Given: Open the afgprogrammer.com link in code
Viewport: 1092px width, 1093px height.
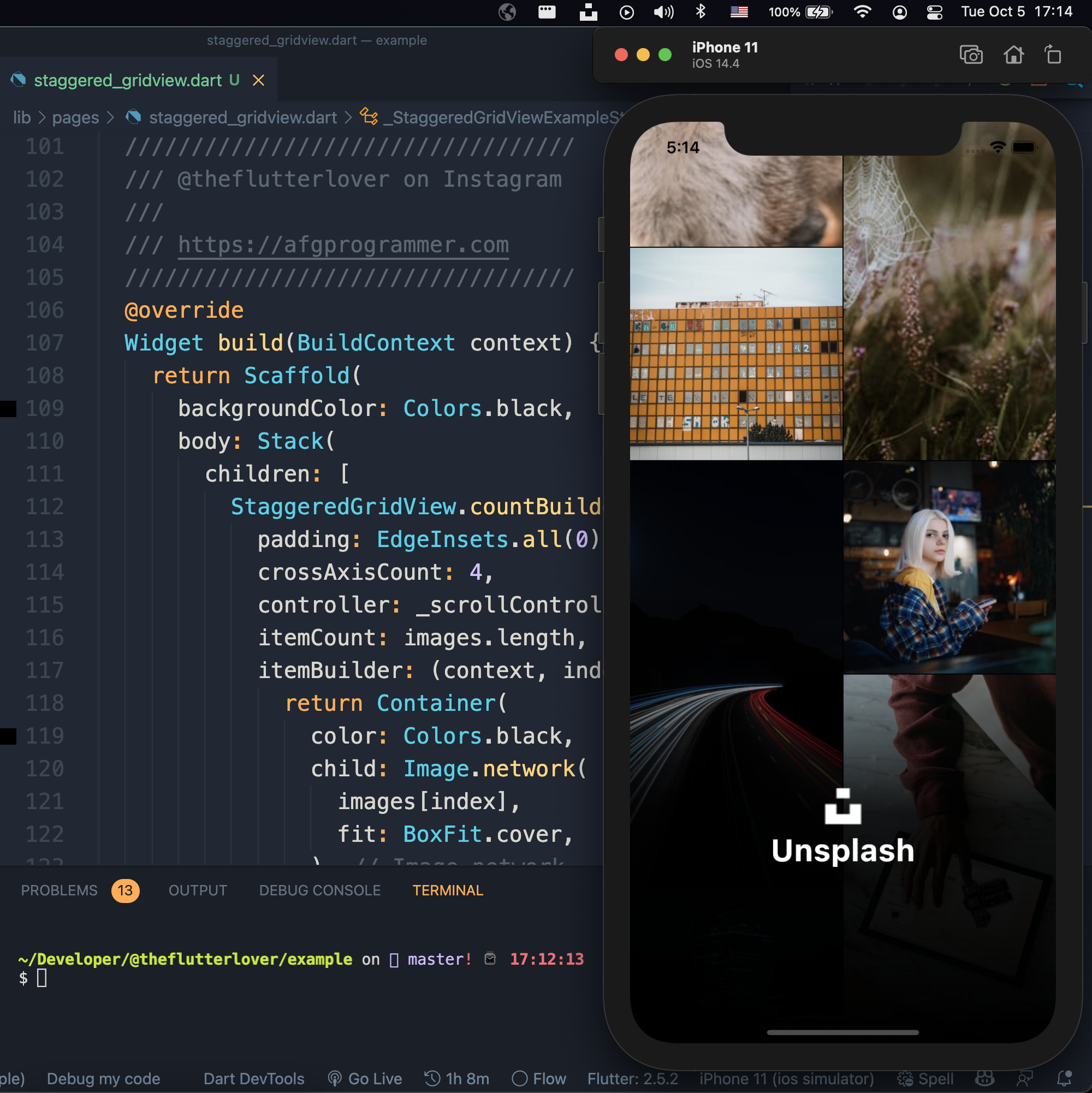Looking at the screenshot, I should click(x=343, y=245).
